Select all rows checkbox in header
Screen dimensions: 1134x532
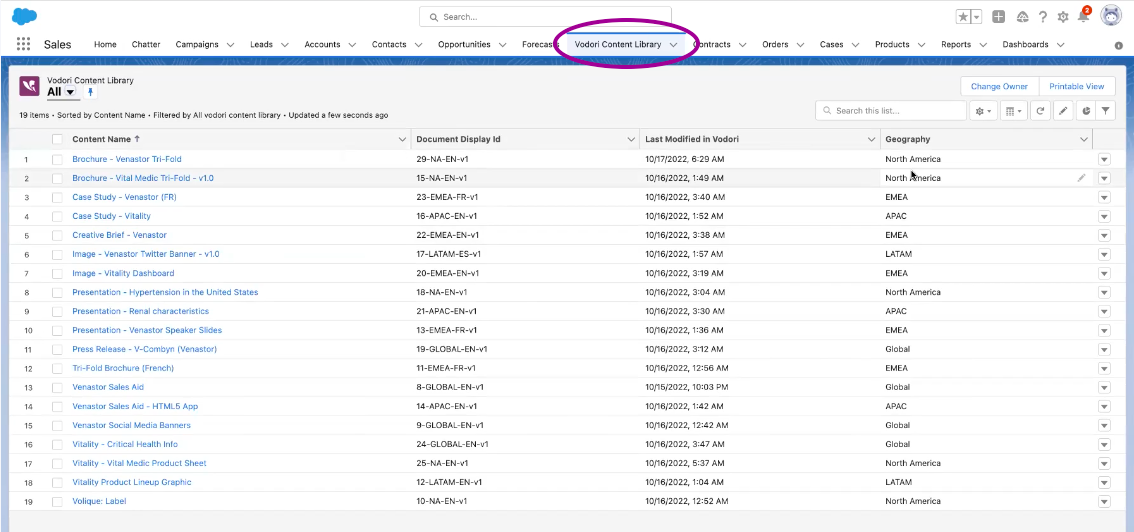[57, 139]
